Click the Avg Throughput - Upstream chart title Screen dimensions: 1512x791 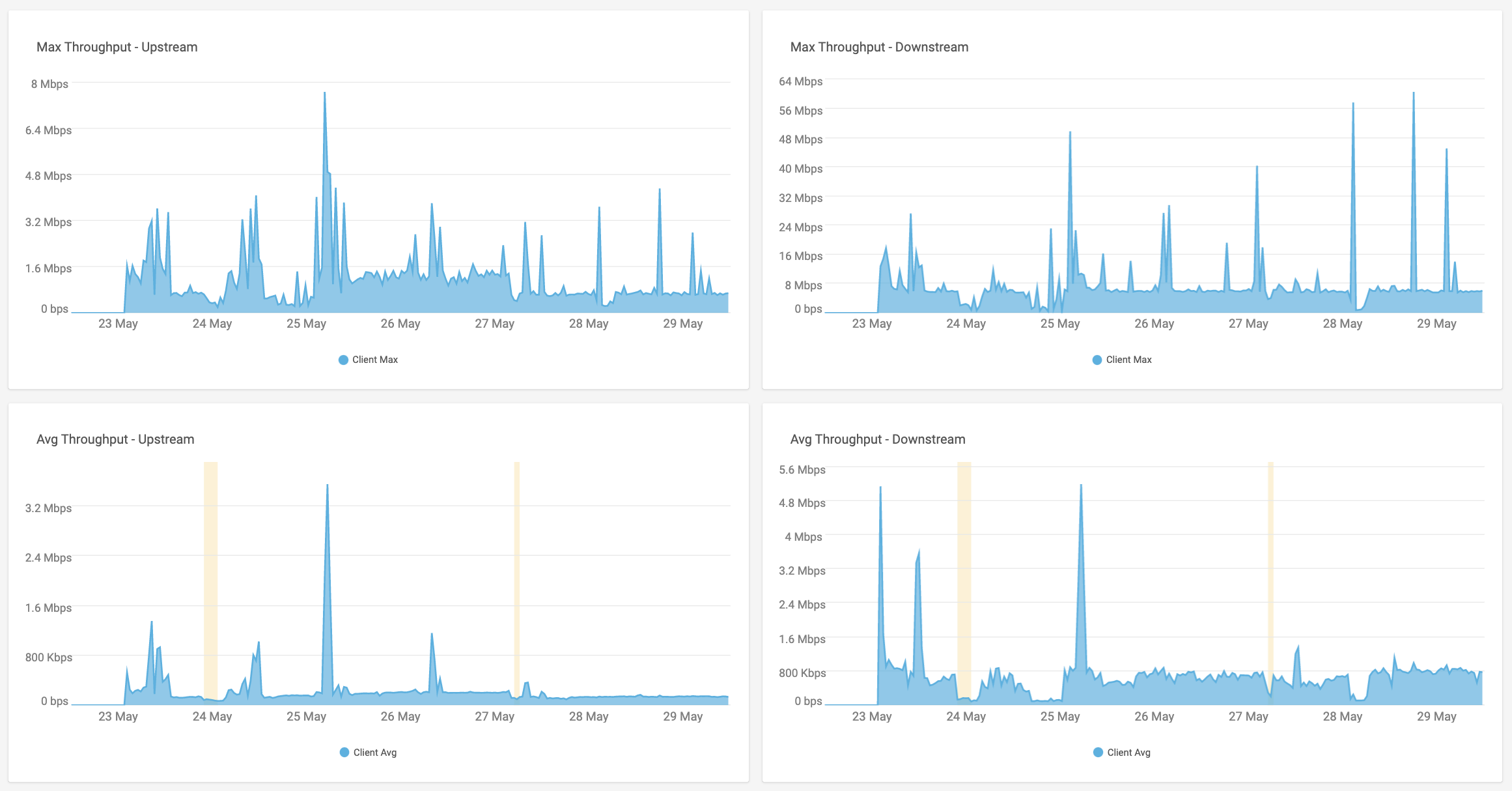coord(115,439)
